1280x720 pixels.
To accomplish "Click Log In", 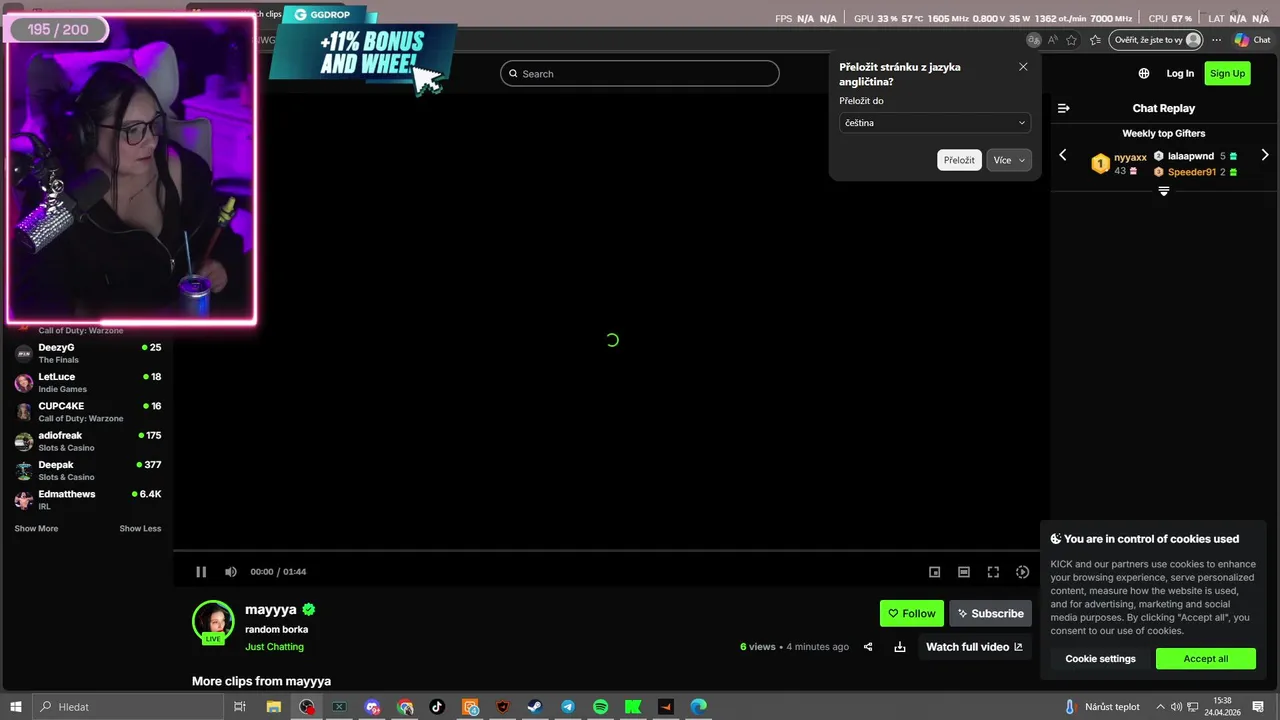I will 1180,73.
